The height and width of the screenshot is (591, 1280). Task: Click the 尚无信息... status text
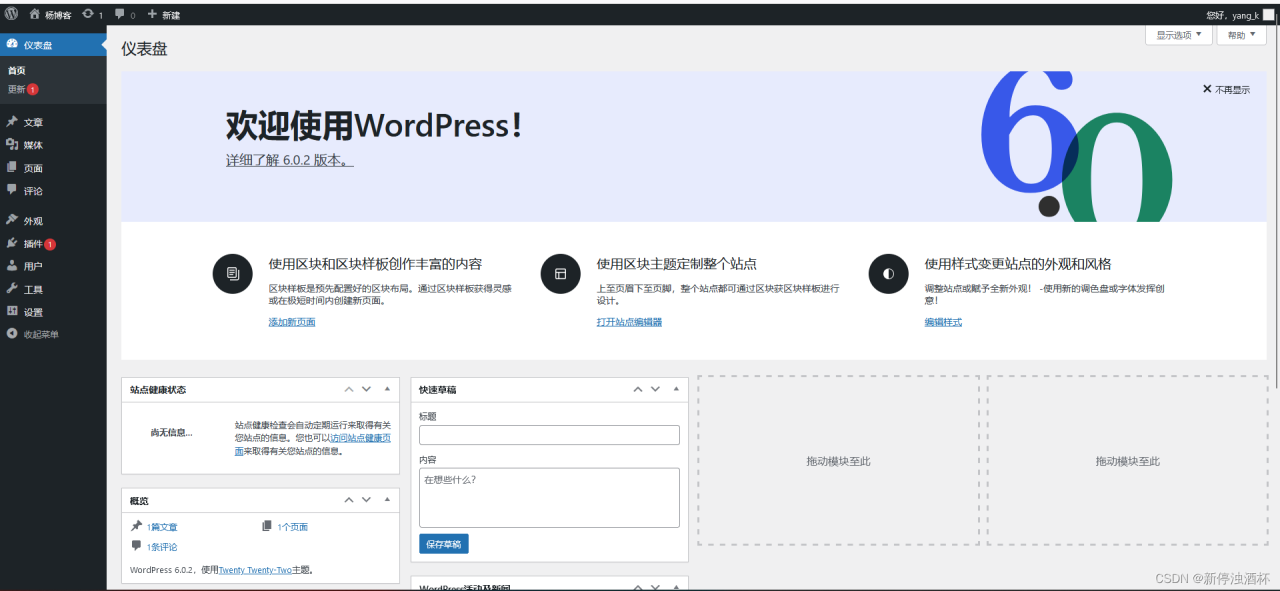click(171, 432)
